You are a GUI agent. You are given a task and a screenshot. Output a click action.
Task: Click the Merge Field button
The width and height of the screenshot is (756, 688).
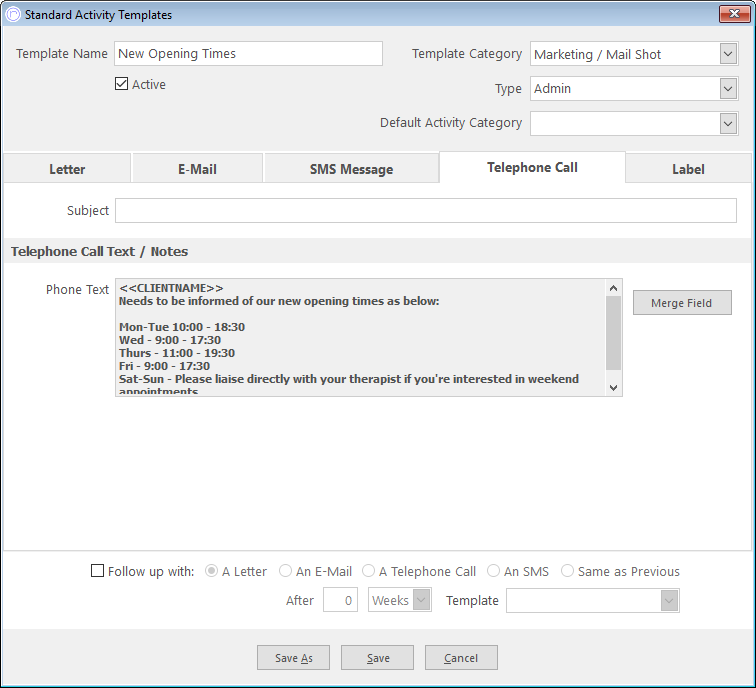click(682, 303)
